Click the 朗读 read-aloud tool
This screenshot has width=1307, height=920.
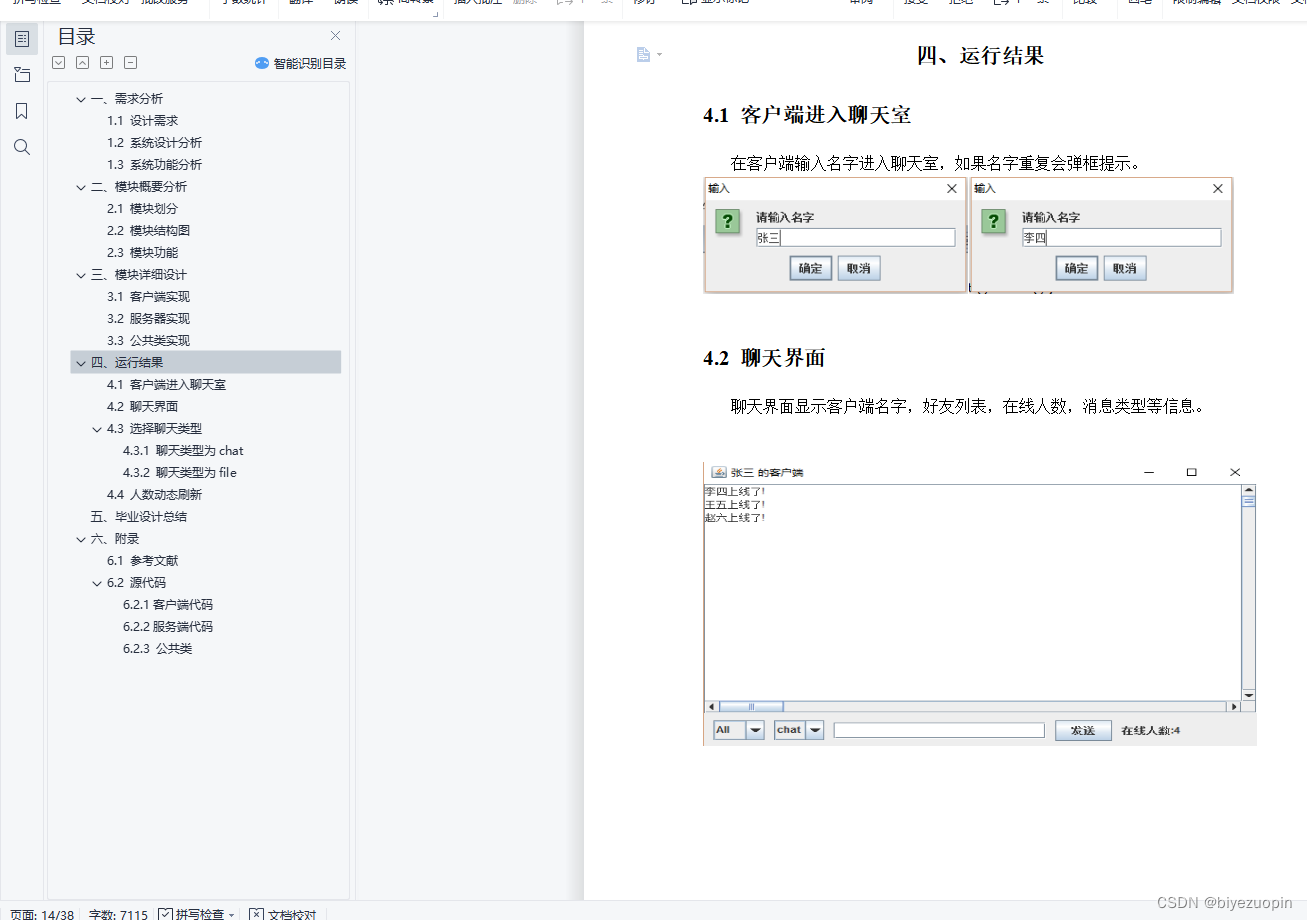[346, 5]
